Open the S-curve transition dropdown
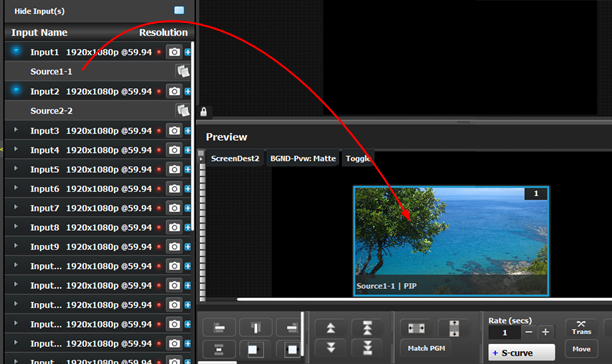The image size is (612, 364). 521,353
